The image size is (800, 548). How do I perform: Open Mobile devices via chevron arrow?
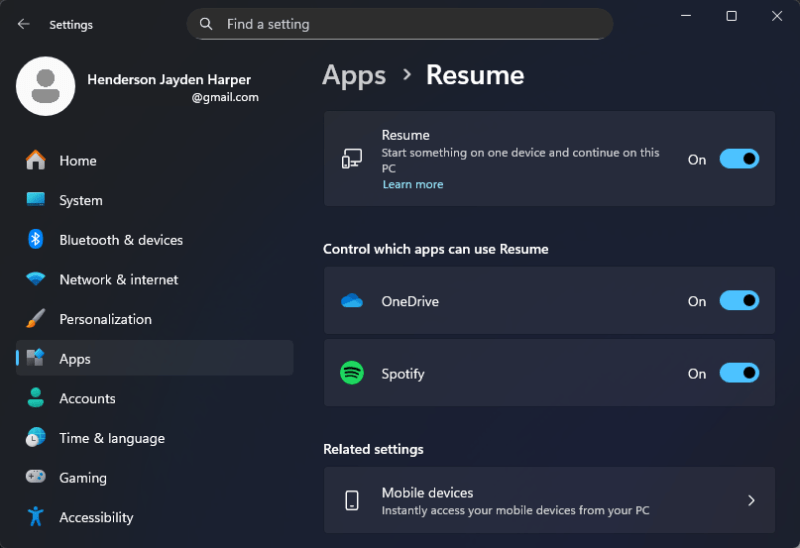tap(751, 500)
